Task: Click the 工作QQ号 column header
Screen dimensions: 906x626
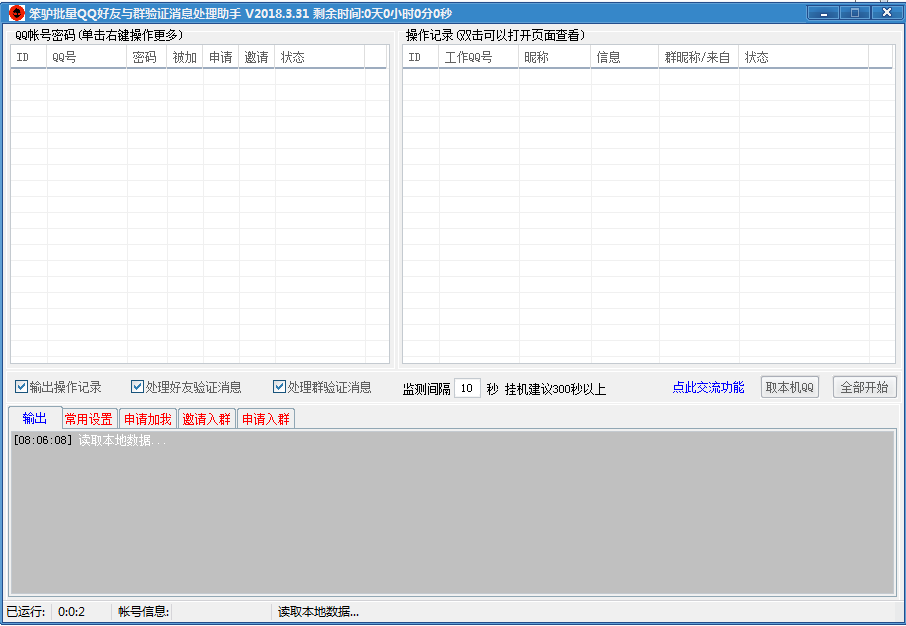Action: (478, 57)
